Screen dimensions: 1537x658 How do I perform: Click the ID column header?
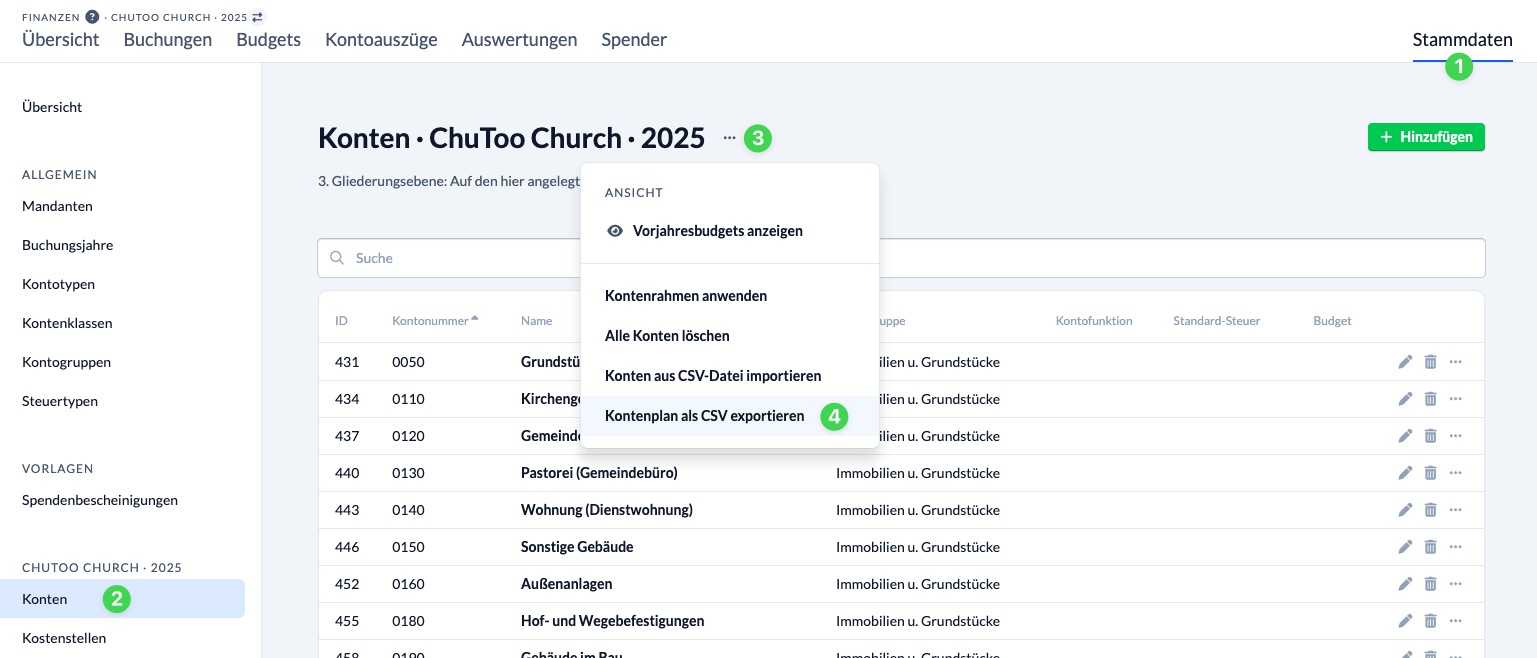[341, 321]
